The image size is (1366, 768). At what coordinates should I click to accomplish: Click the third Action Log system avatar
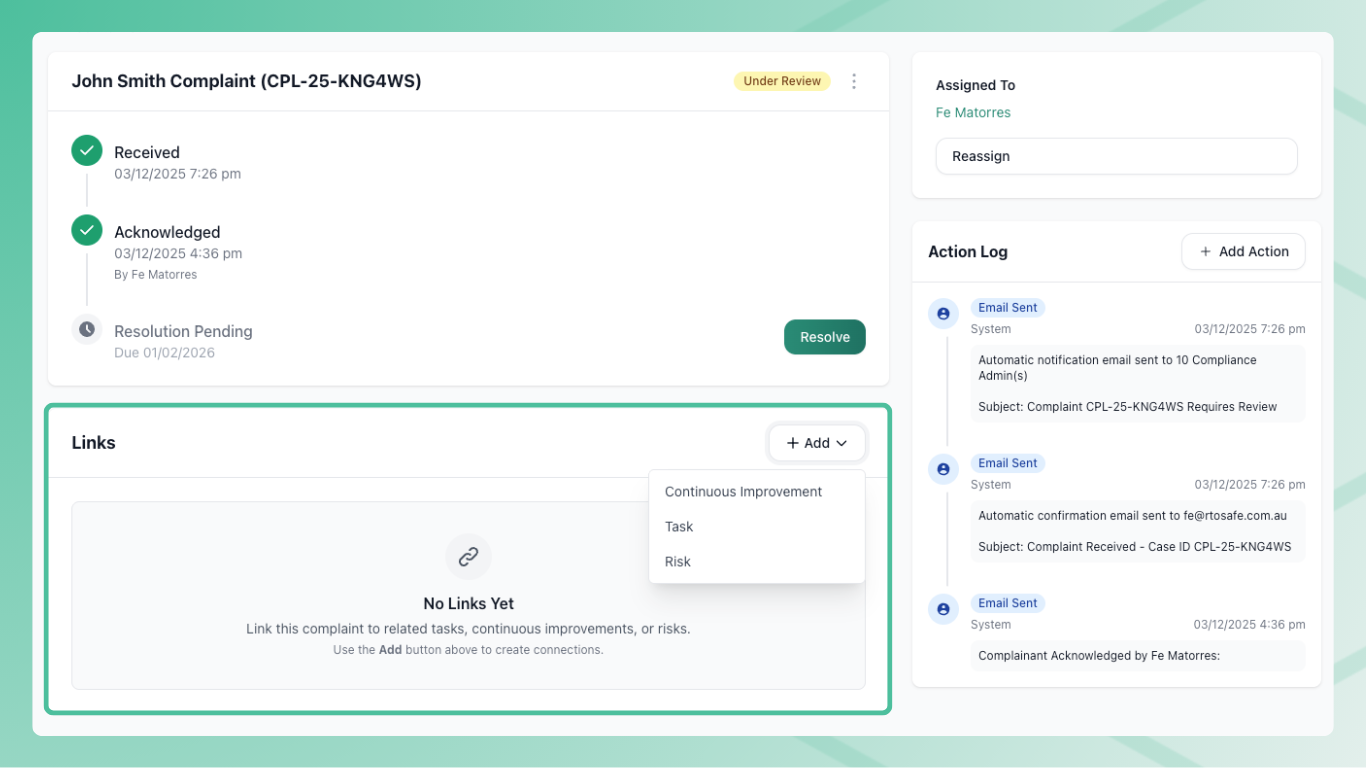(943, 609)
